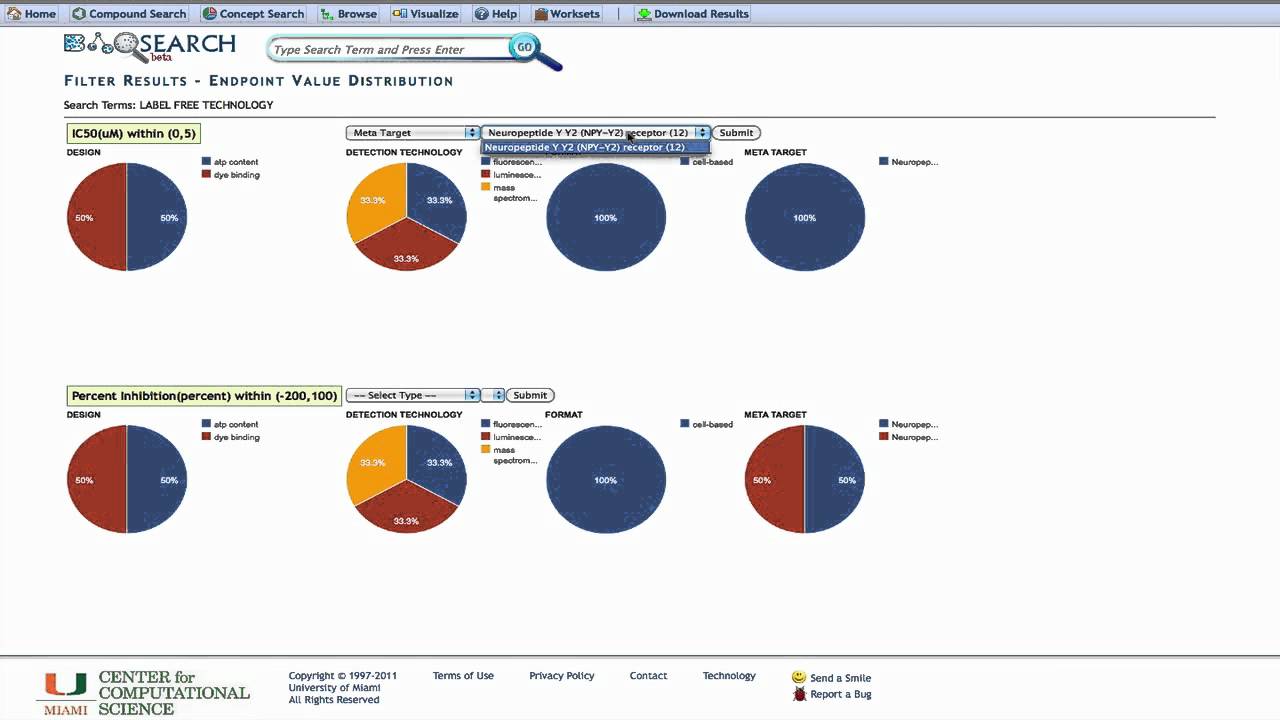This screenshot has width=1280, height=720.
Task: Open the Select Type dropdown
Action: (412, 395)
